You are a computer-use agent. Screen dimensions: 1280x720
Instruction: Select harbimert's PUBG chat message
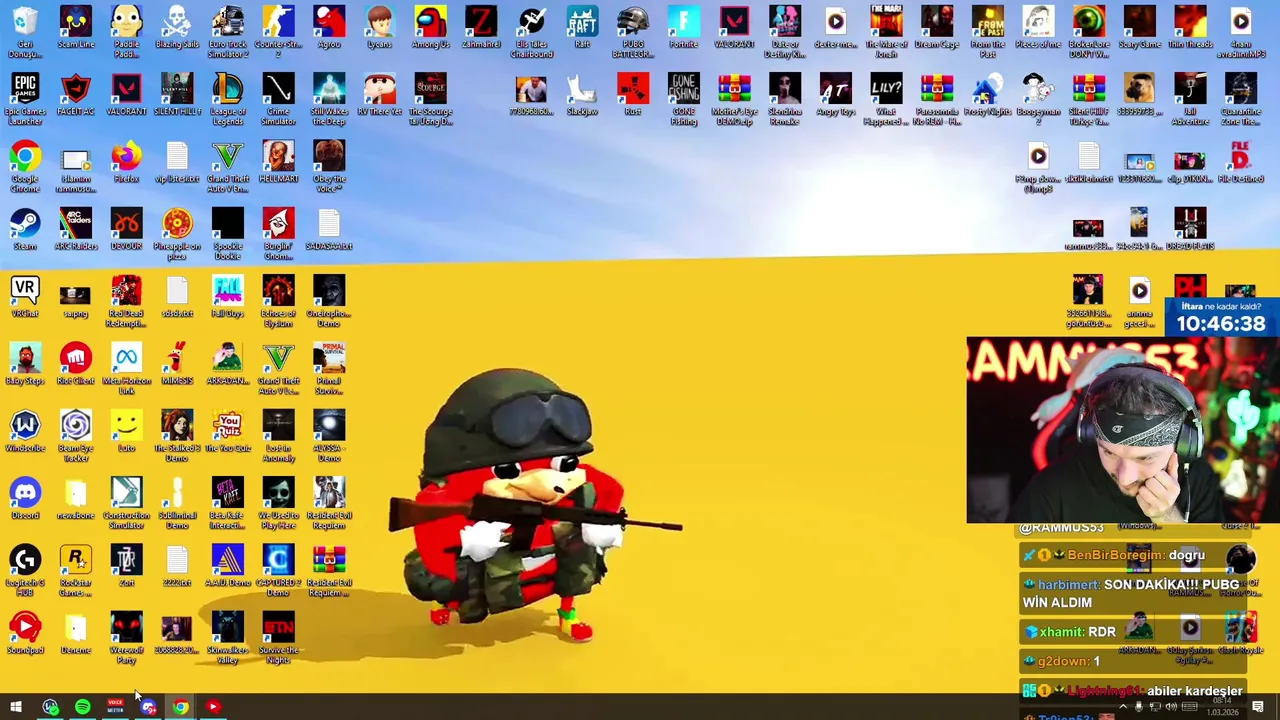[1131, 593]
